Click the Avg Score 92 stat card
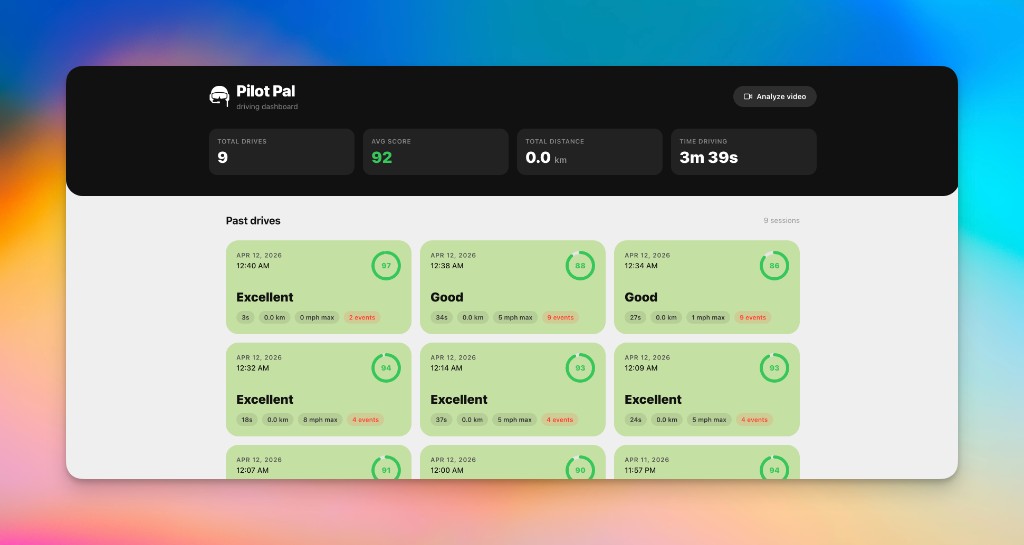 coord(436,151)
